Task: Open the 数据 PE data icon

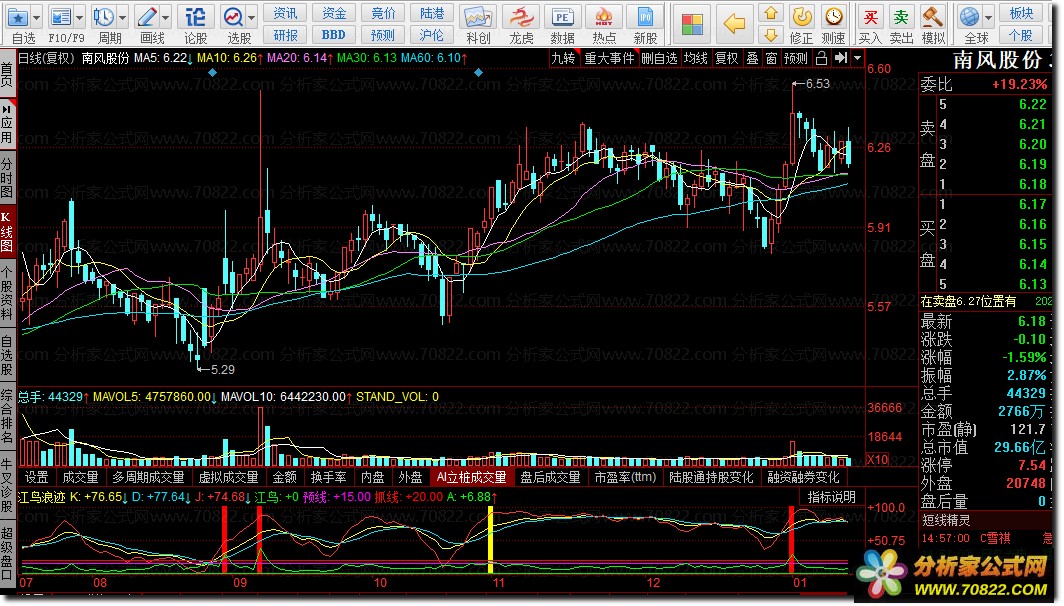Action: [x=562, y=17]
